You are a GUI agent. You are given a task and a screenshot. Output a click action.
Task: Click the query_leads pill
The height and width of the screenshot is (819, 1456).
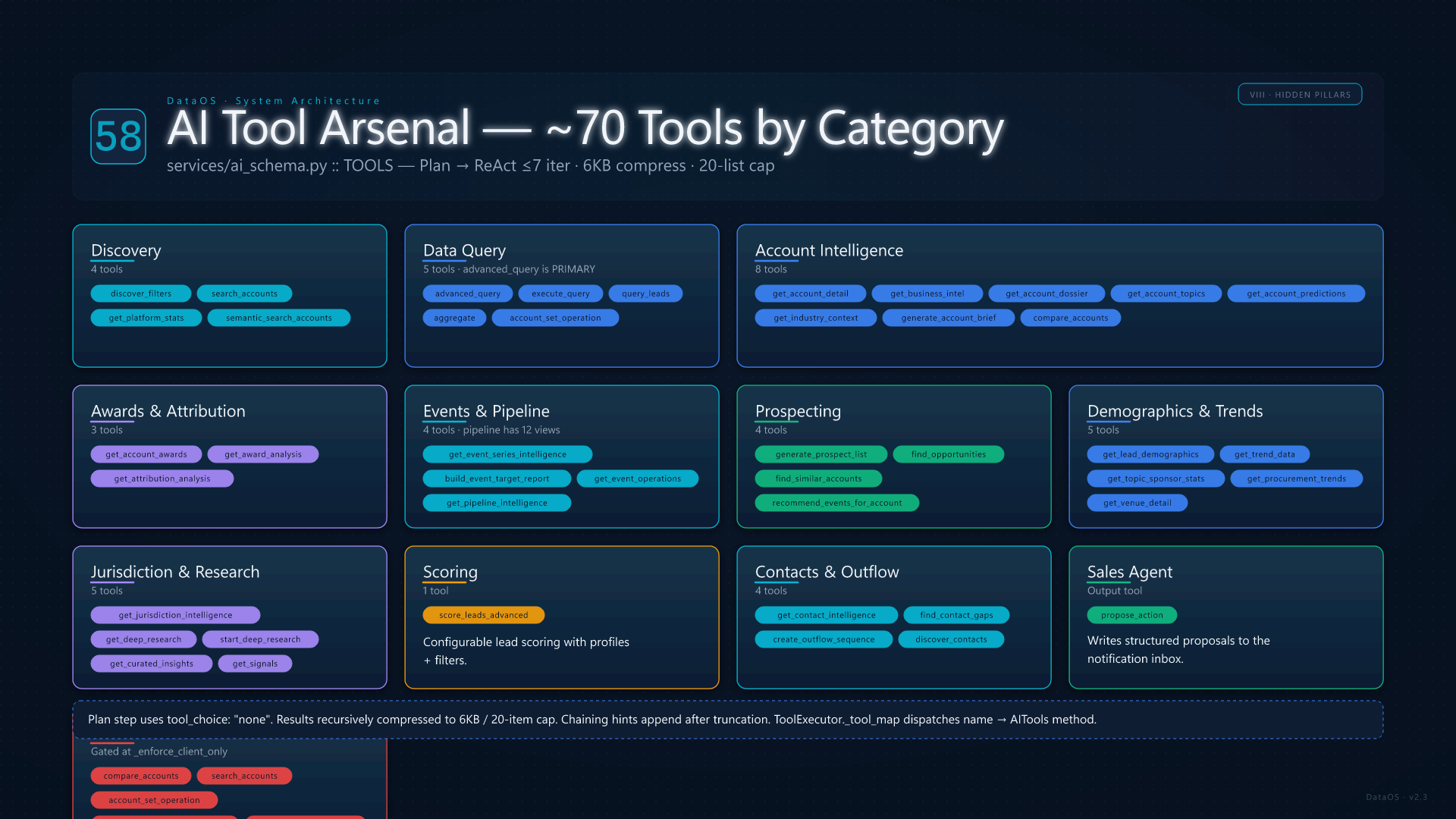pos(645,293)
